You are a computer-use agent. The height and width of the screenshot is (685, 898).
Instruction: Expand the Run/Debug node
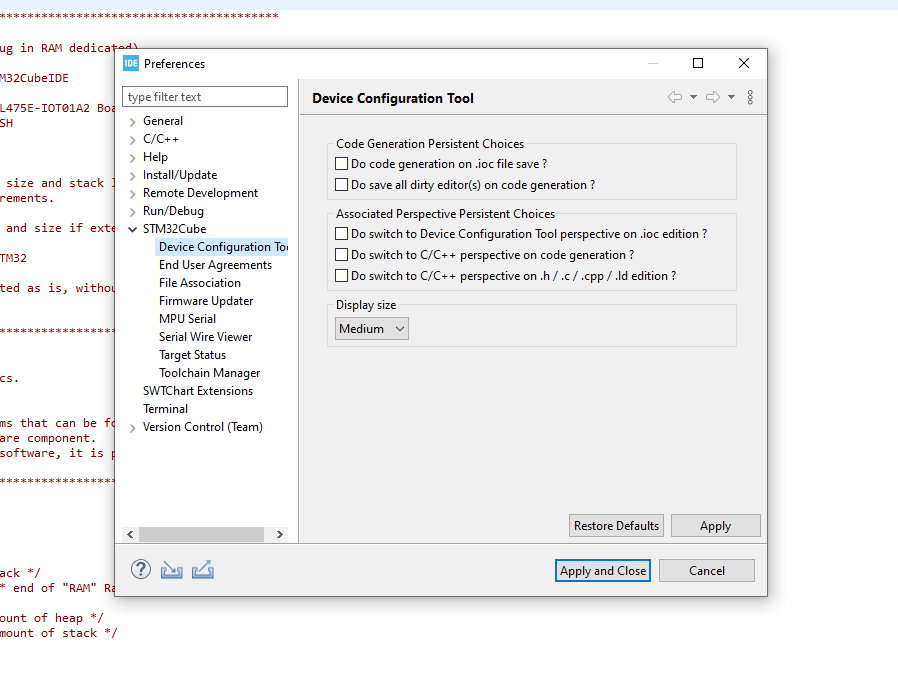click(132, 211)
